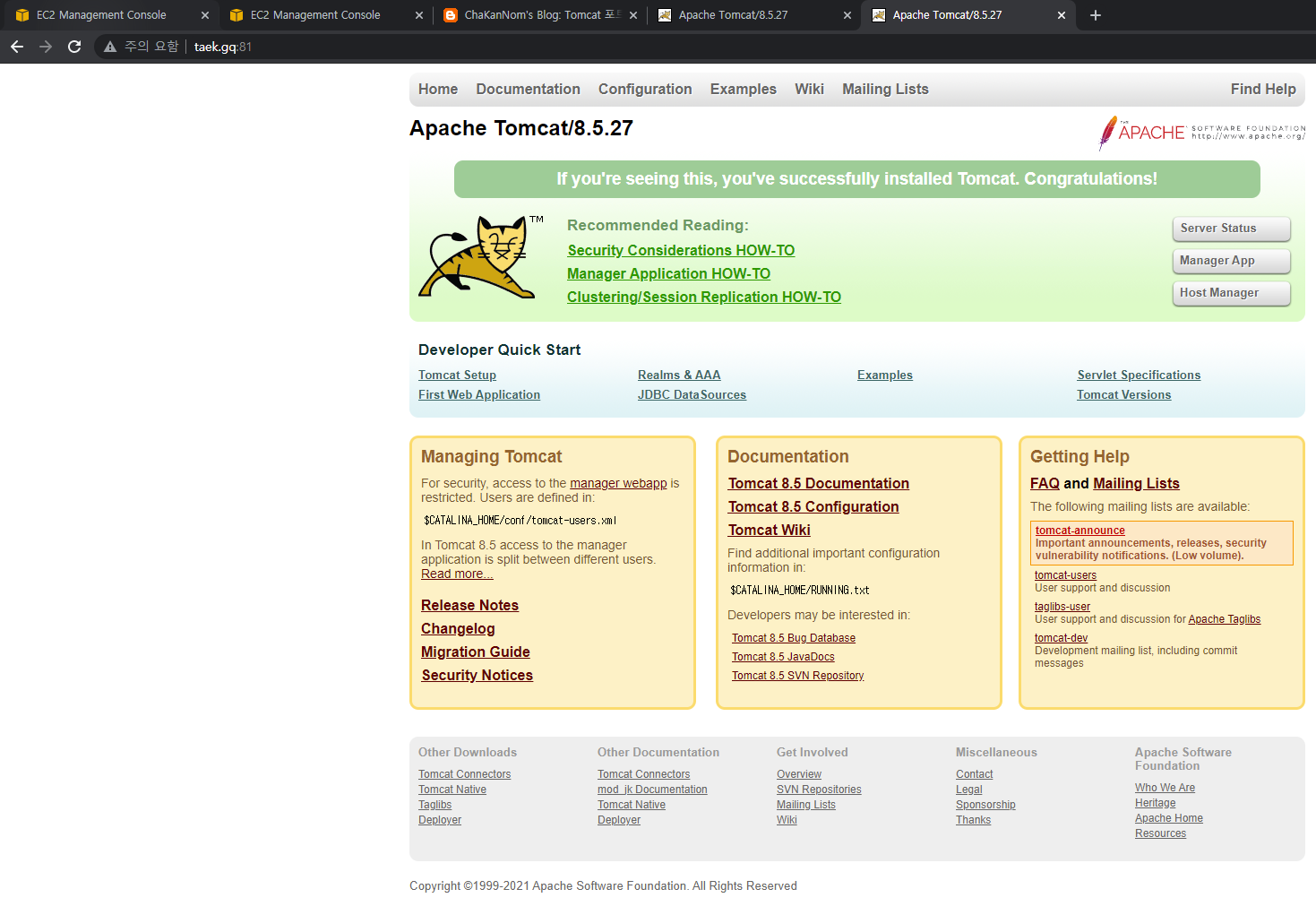Click the manager webapp link
The image size is (1316, 915).
click(x=618, y=483)
